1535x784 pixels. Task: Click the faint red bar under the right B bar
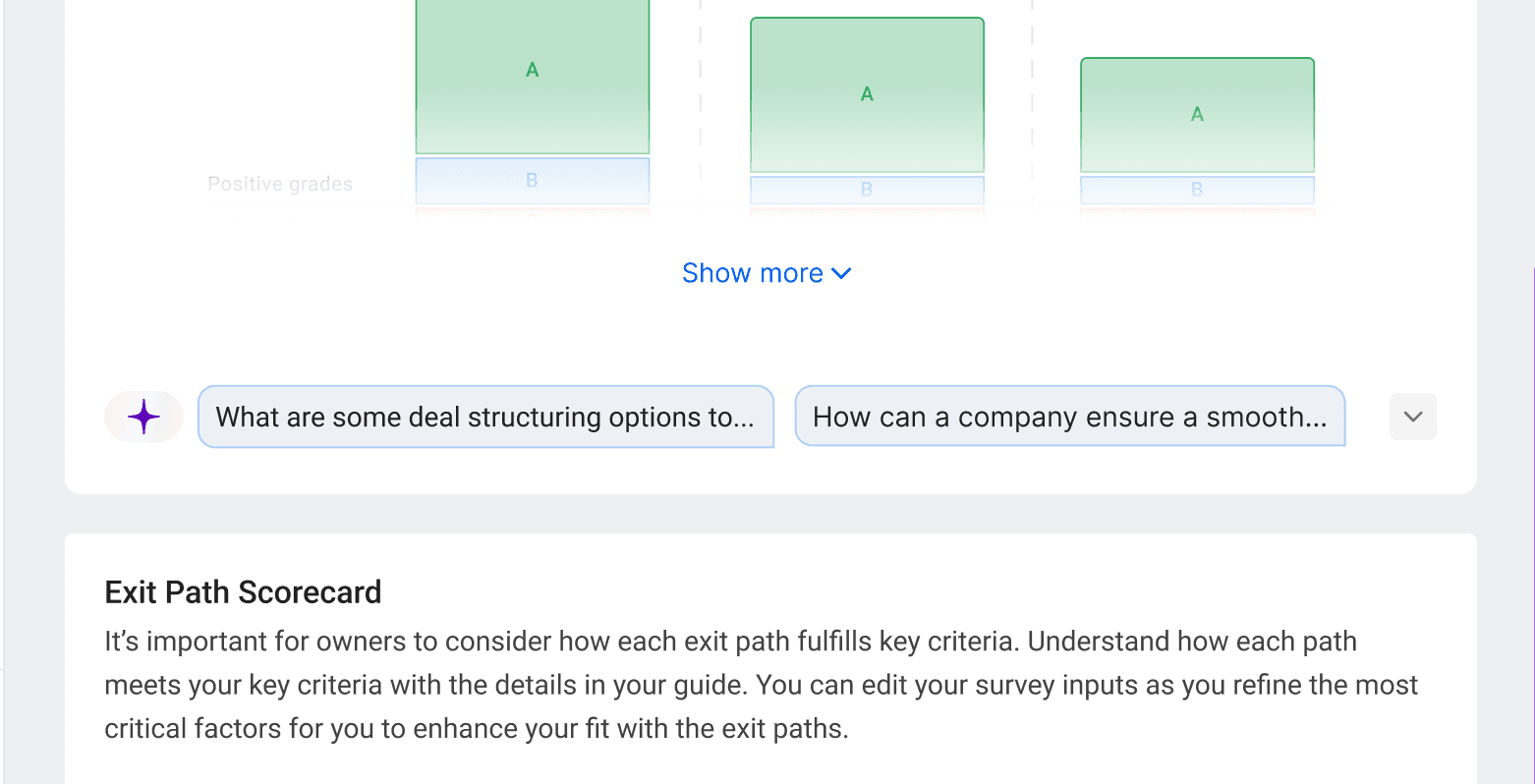click(1197, 211)
